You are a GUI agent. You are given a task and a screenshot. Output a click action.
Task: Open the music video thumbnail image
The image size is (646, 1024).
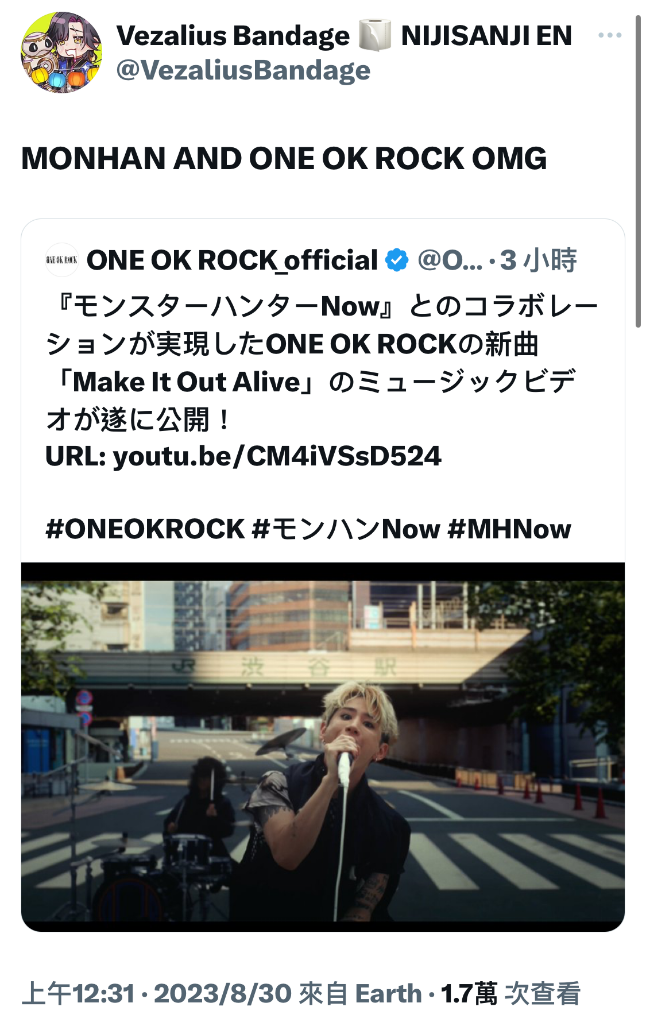[323, 747]
